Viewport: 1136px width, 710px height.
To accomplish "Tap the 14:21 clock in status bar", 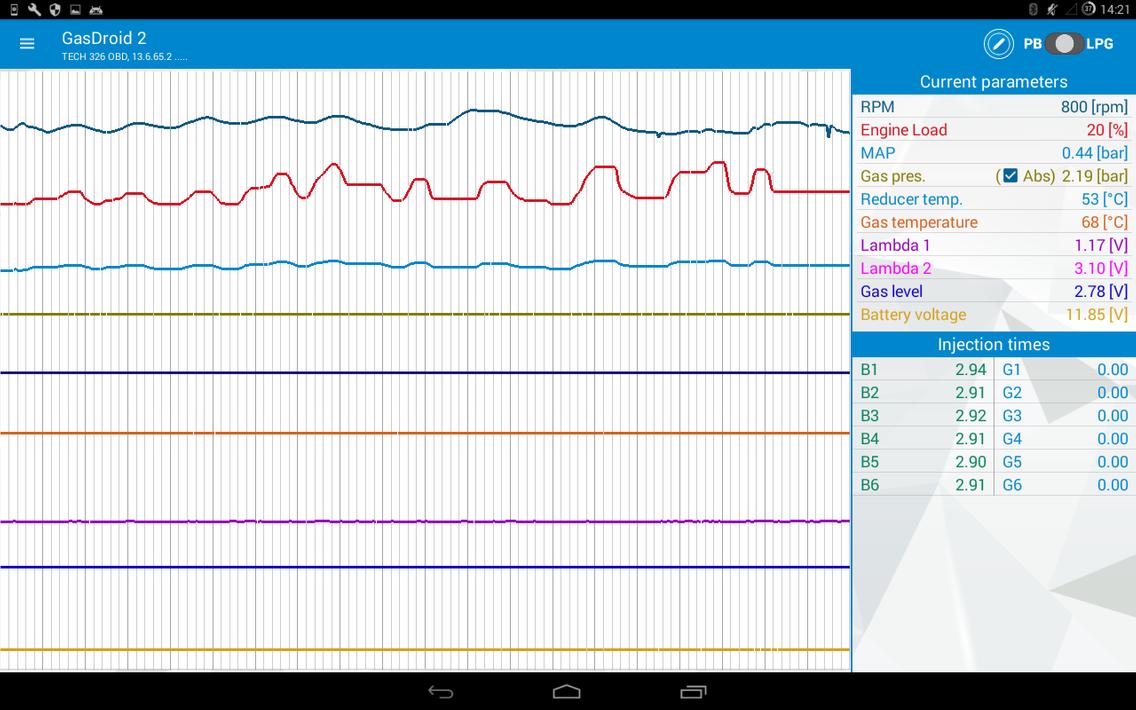I will (x=1114, y=9).
